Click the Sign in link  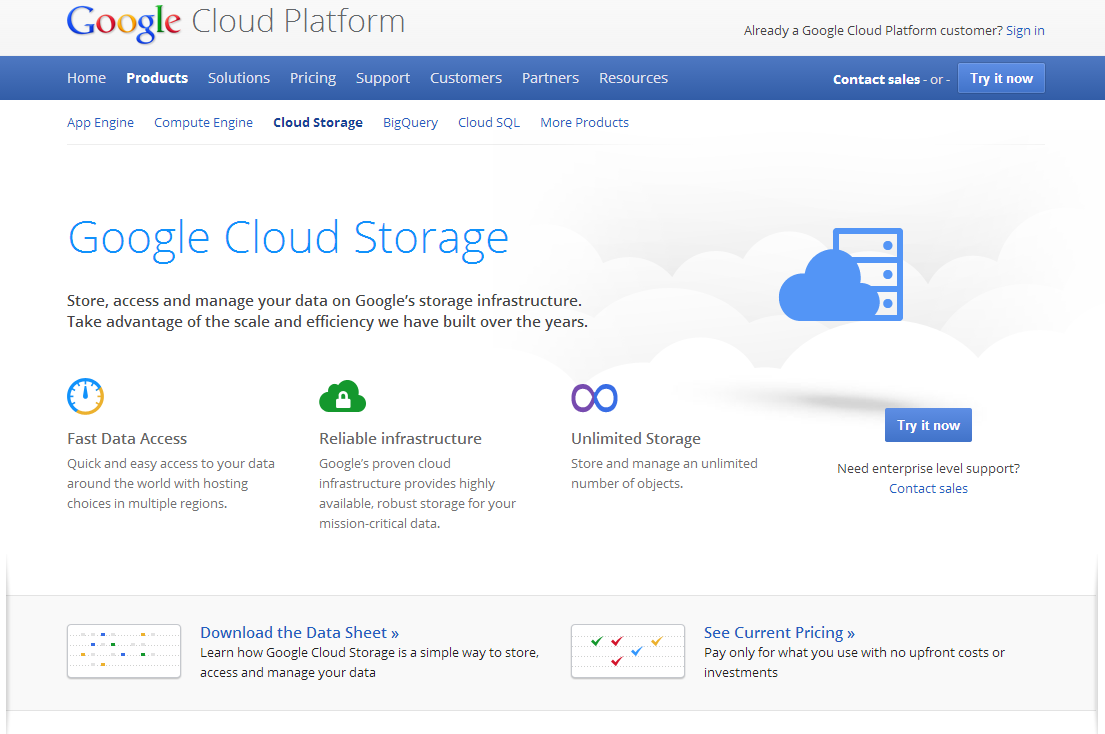1025,30
